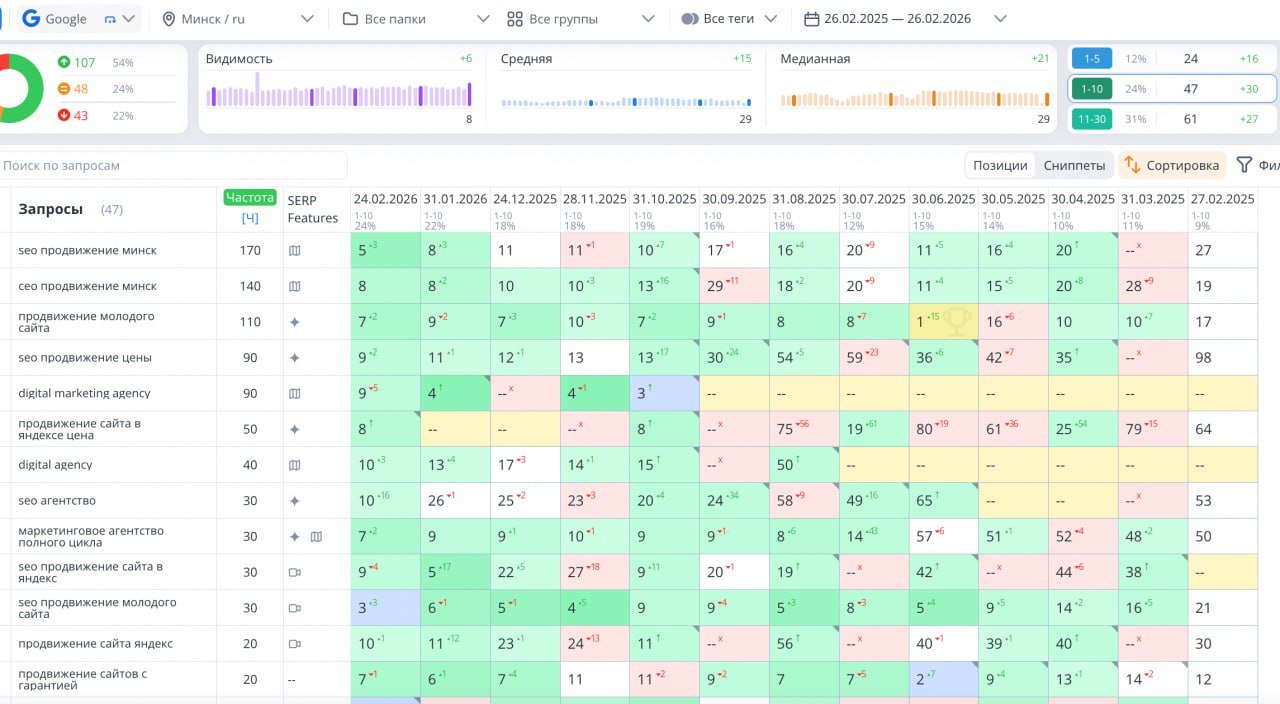This screenshot has height=704, width=1280.
Task: Click the green "Частота" column badge
Action: click(249, 197)
